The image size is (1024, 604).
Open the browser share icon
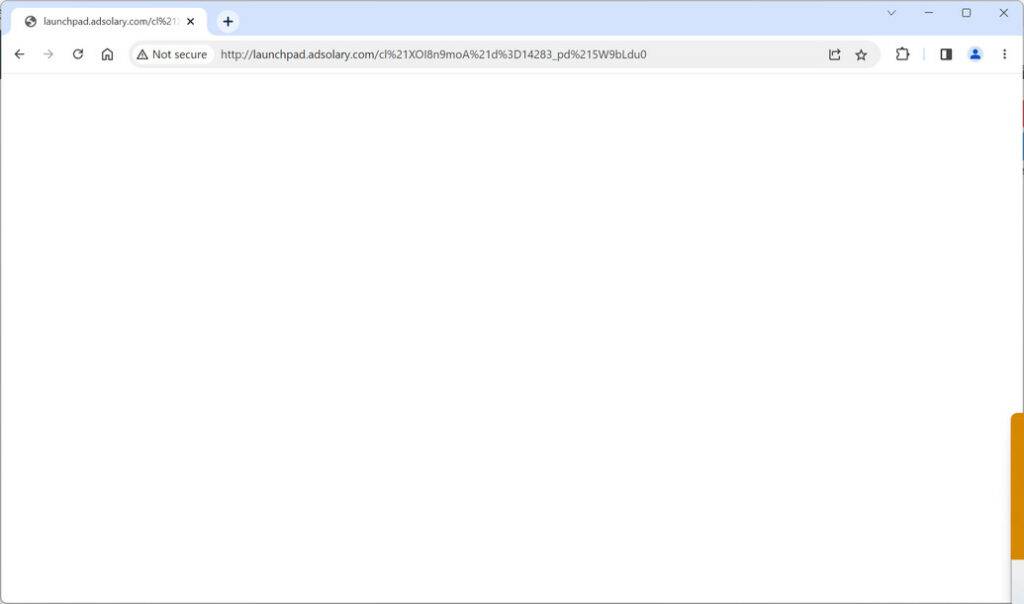835,55
